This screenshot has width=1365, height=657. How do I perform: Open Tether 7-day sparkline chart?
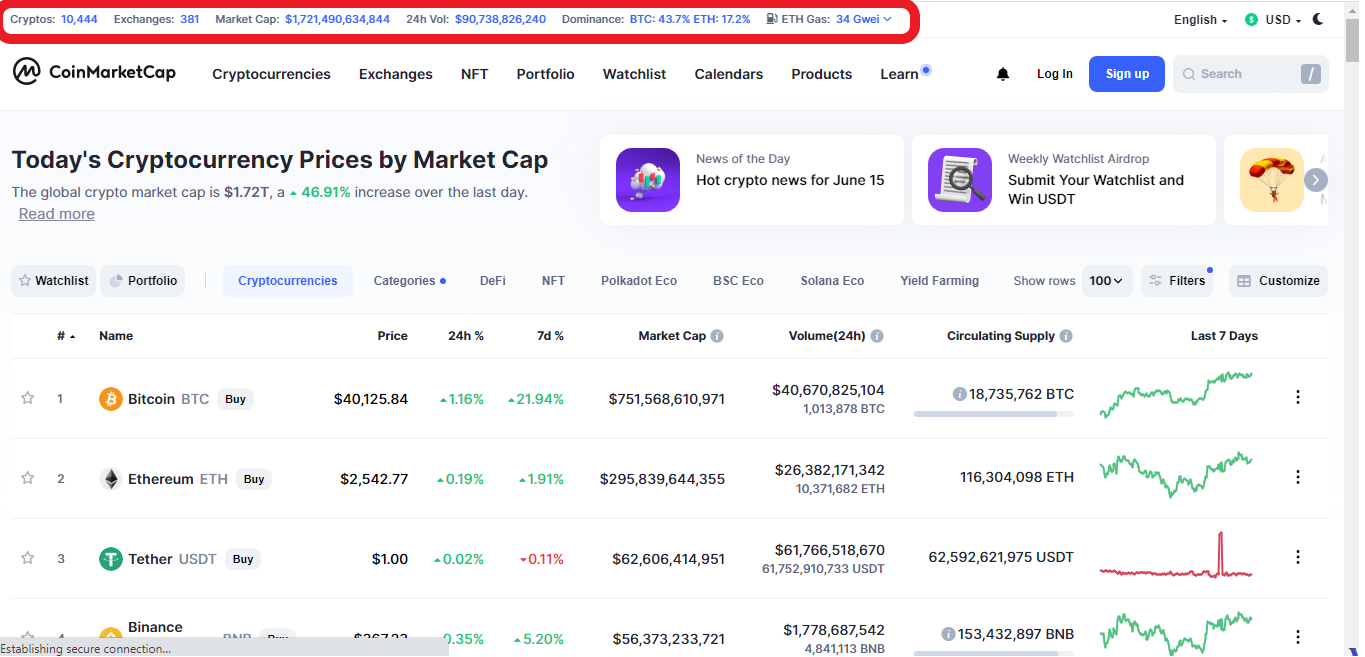tap(1176, 556)
